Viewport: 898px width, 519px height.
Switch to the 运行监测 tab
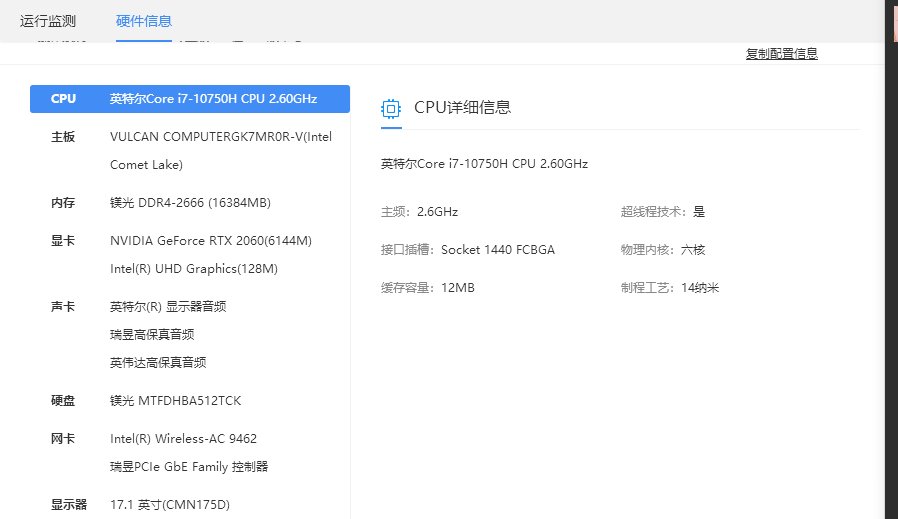pos(47,21)
